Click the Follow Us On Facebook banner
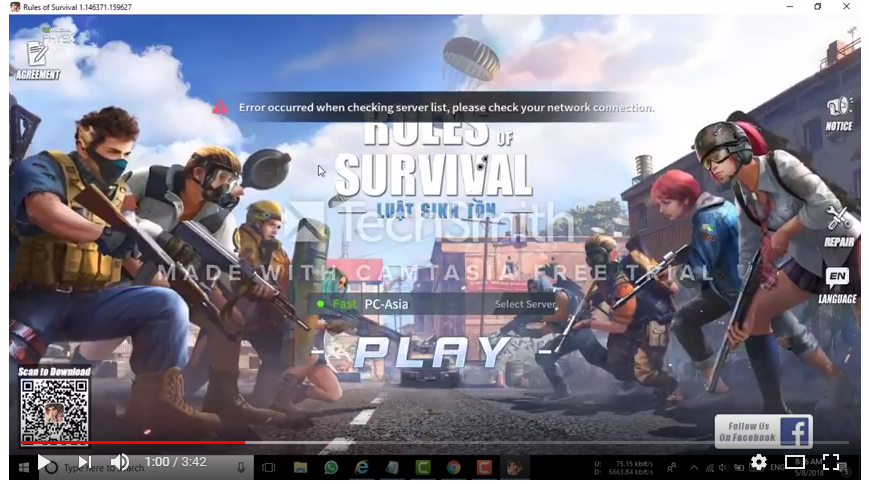The width and height of the screenshot is (869, 484). point(764,431)
